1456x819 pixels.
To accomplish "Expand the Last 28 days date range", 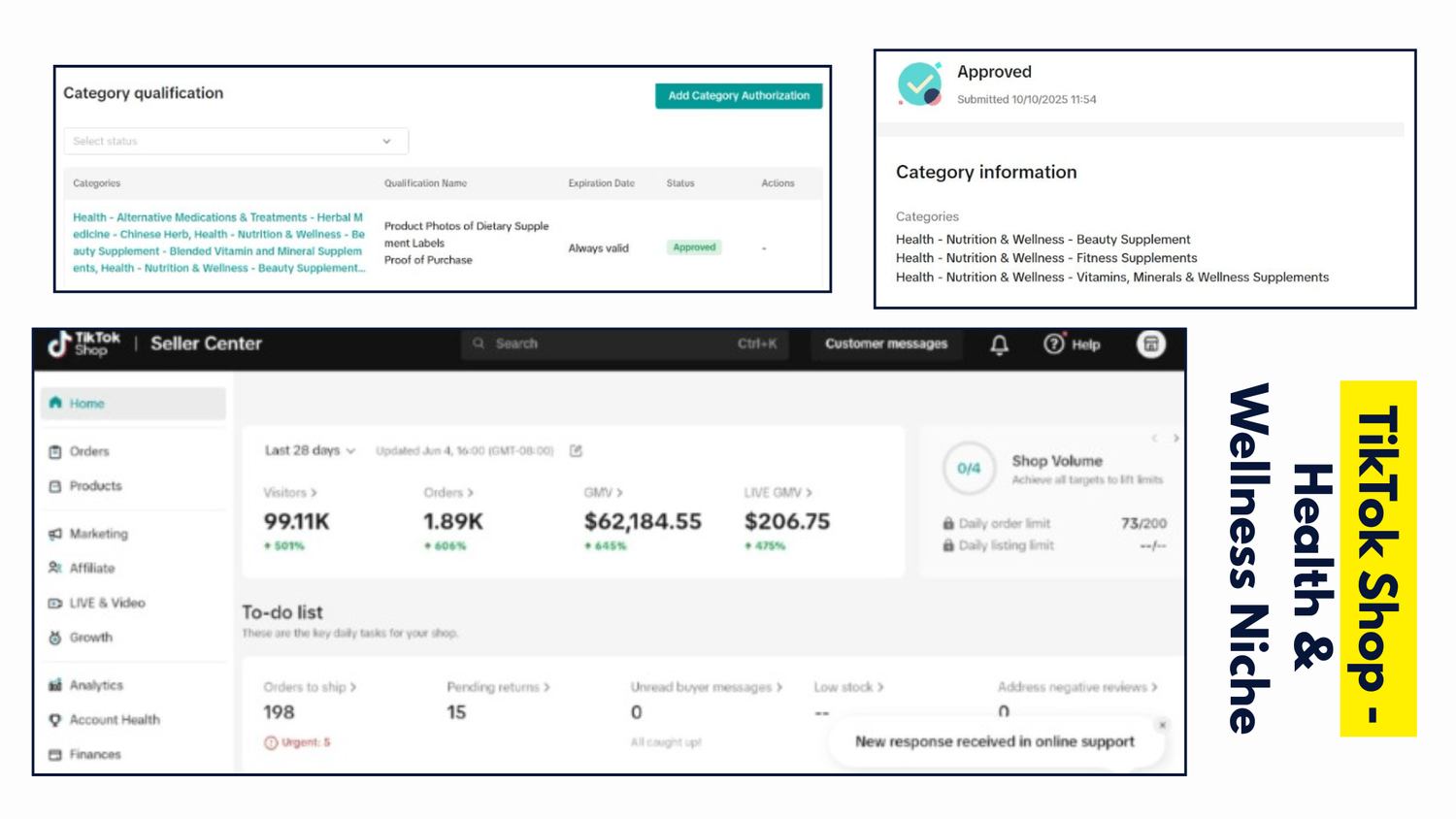I will [310, 450].
